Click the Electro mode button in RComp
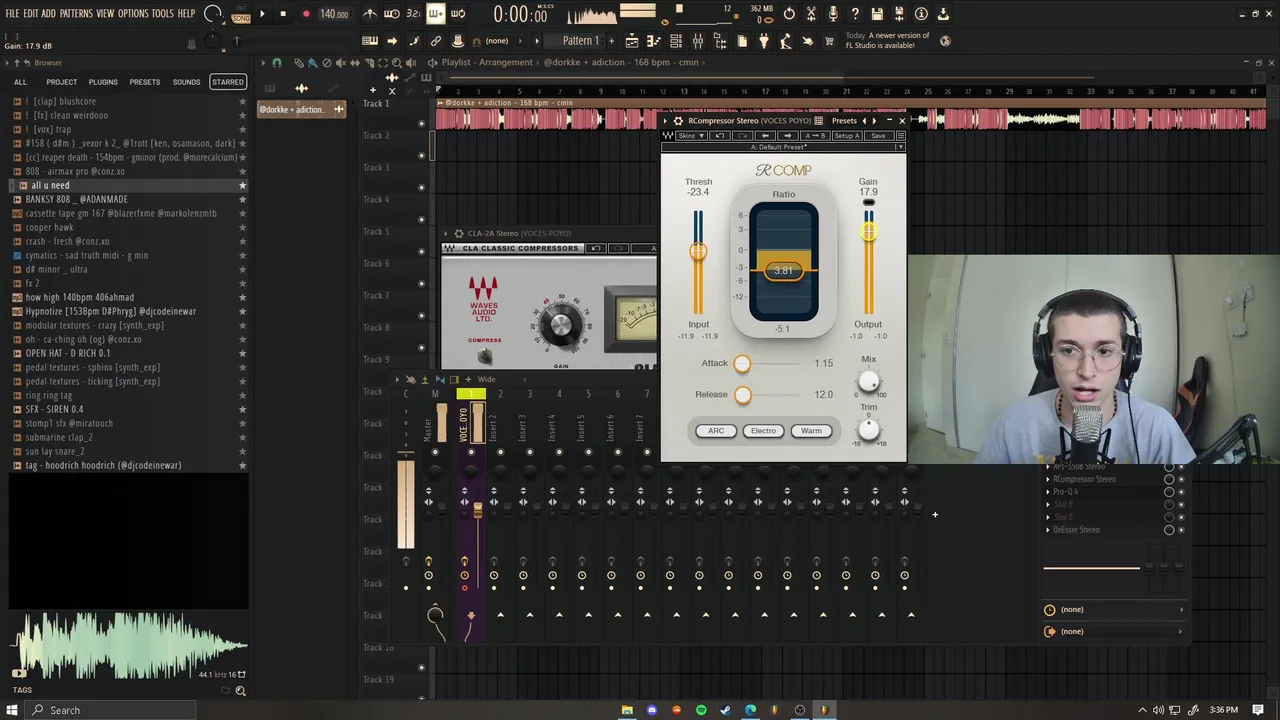Viewport: 1280px width, 720px height. pyautogui.click(x=763, y=431)
